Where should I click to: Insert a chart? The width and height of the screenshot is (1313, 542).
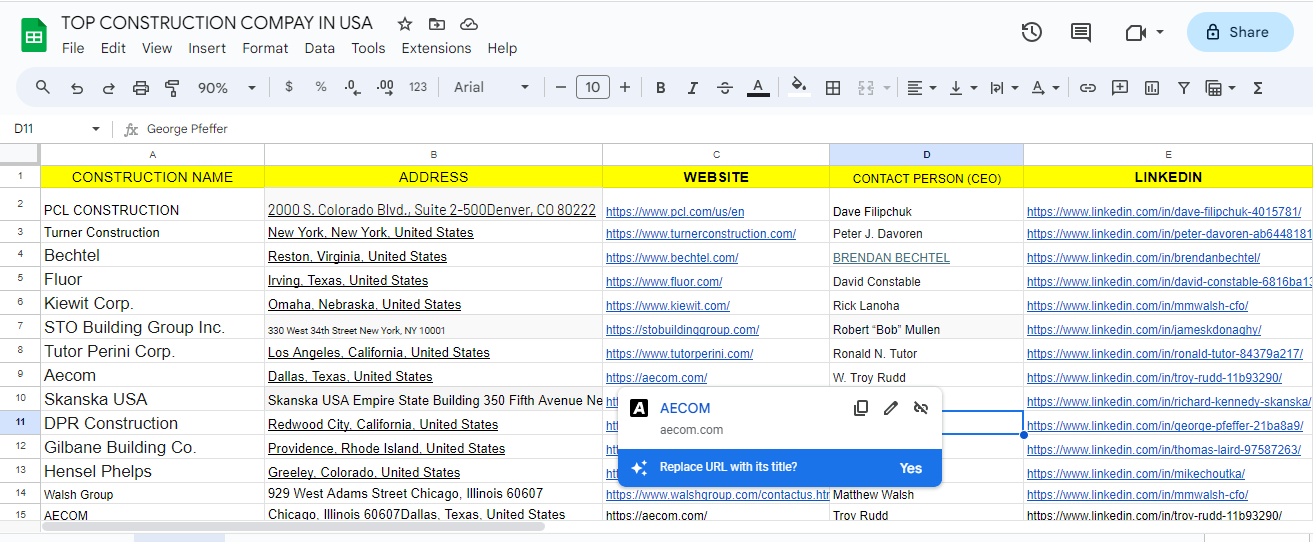click(x=1152, y=88)
